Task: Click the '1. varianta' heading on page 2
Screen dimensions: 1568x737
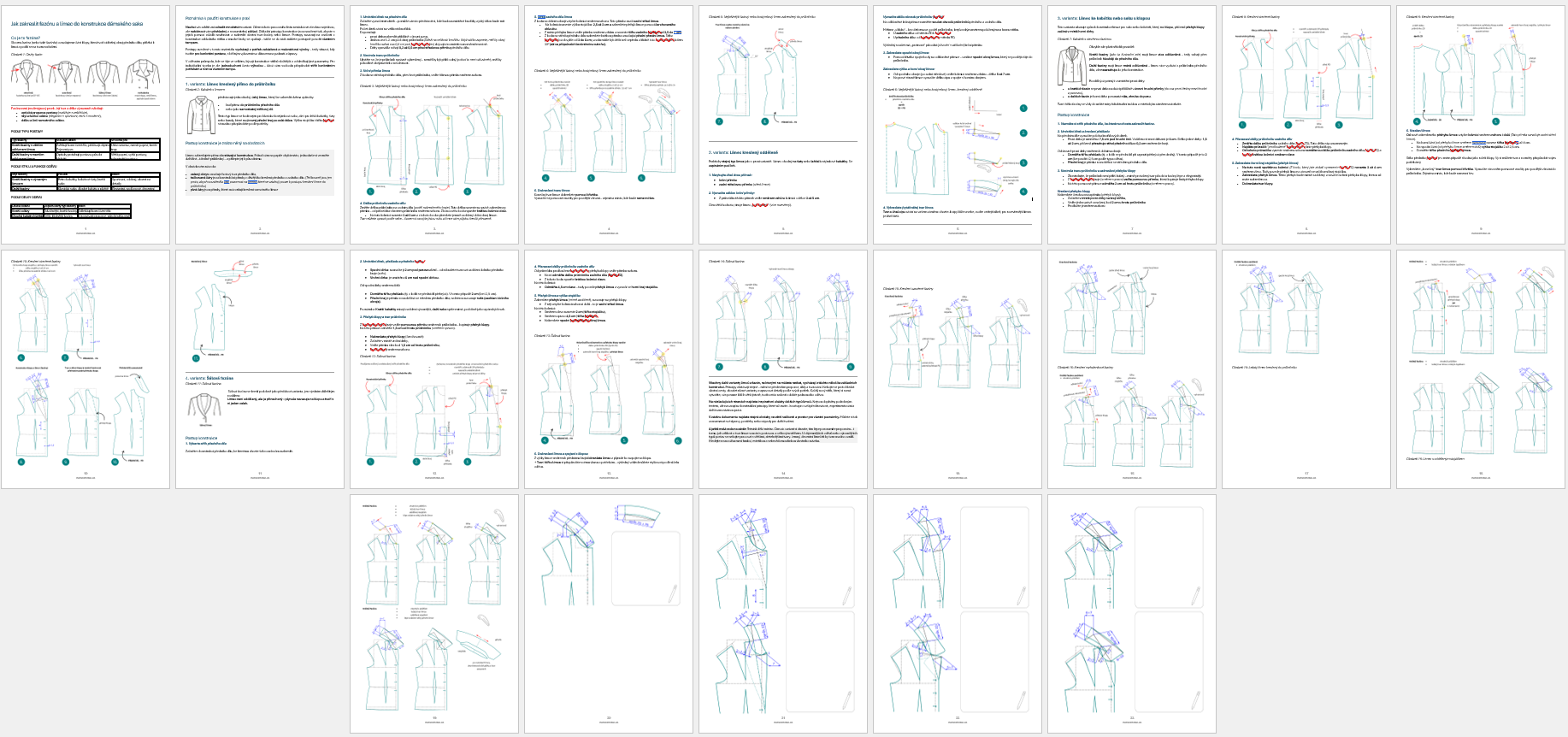Action: click(x=230, y=85)
